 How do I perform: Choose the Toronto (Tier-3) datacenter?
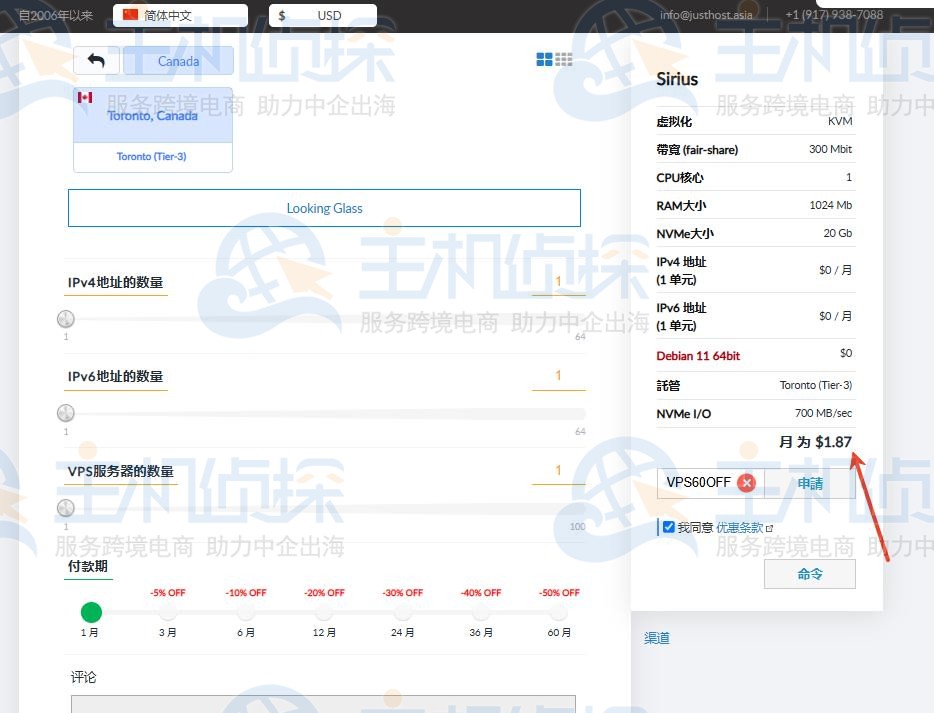tap(152, 157)
